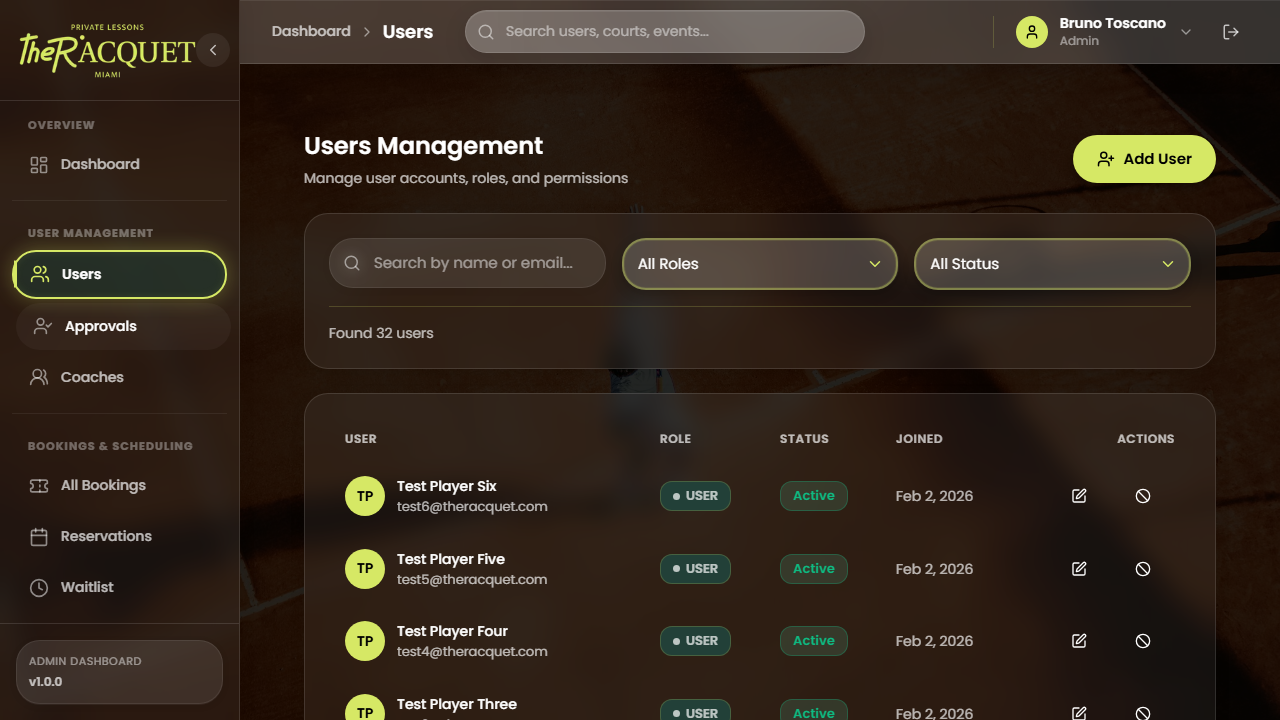The width and height of the screenshot is (1280, 720).
Task: Expand the All Status filter
Action: (1051, 263)
